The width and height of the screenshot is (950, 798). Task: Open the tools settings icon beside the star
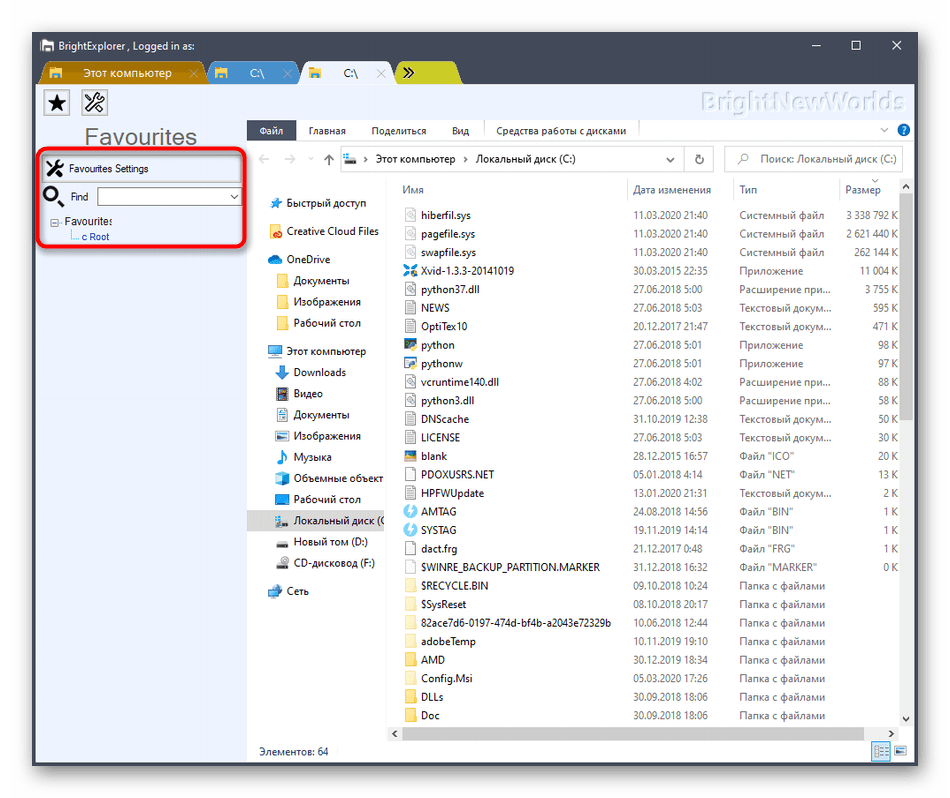pyautogui.click(x=94, y=102)
